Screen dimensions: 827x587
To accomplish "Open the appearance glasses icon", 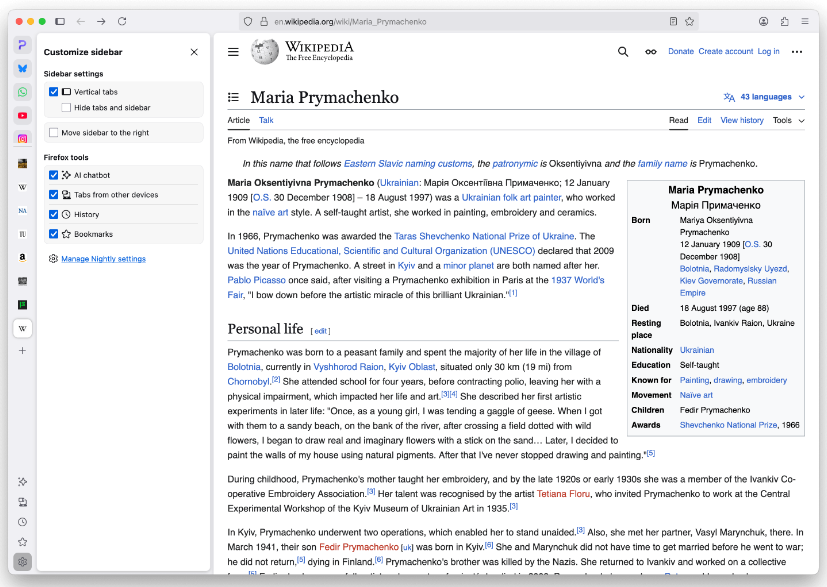I will pyautogui.click(x=650, y=52).
